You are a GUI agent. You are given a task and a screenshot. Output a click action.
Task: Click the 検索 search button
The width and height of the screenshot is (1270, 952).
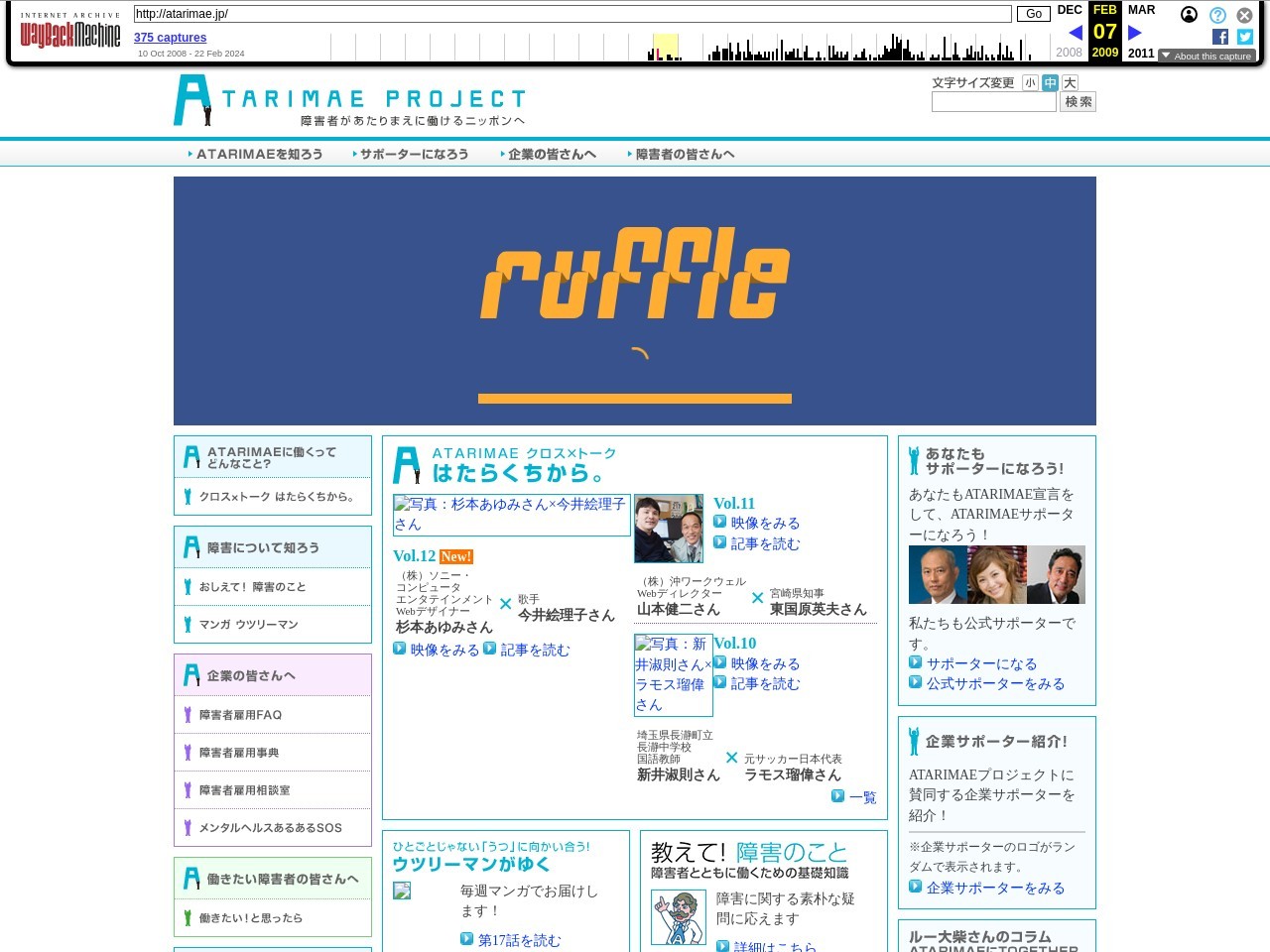1078,102
